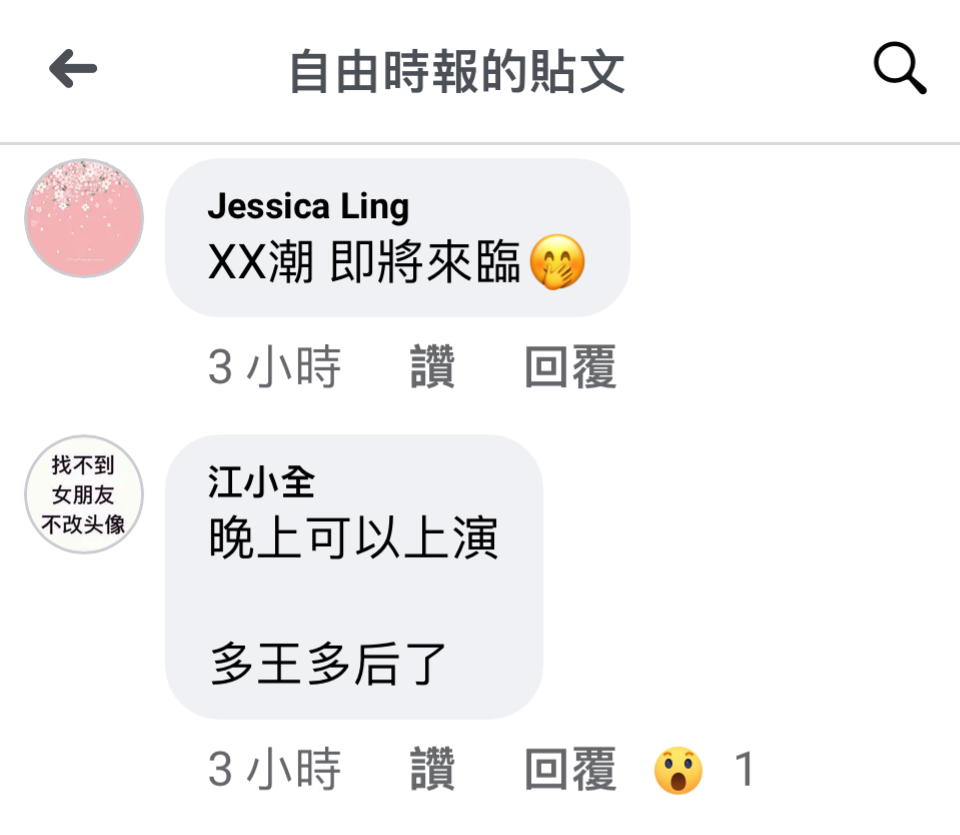Reply to Jessica Ling's comment via 回覆
Image resolution: width=960 pixels, height=835 pixels.
tap(571, 367)
